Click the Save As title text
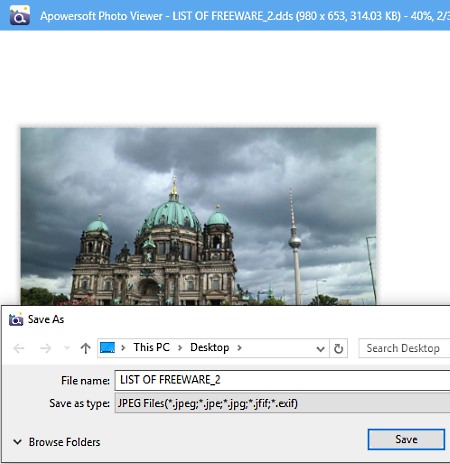Viewport: 450px width, 464px height. pos(46,319)
